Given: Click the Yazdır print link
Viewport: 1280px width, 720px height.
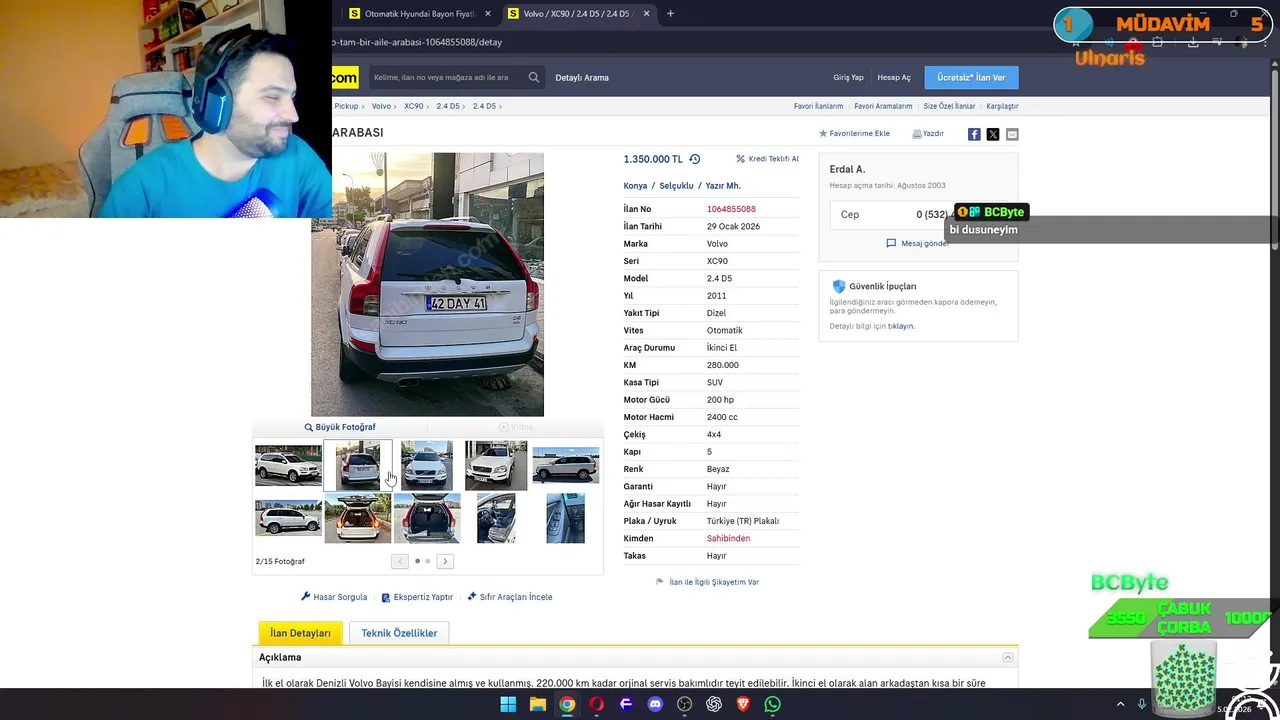Looking at the screenshot, I should tap(928, 133).
